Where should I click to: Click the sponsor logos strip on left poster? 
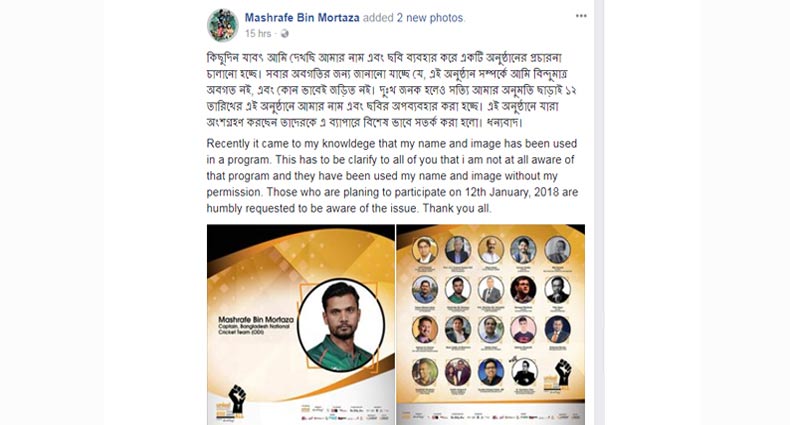345,412
